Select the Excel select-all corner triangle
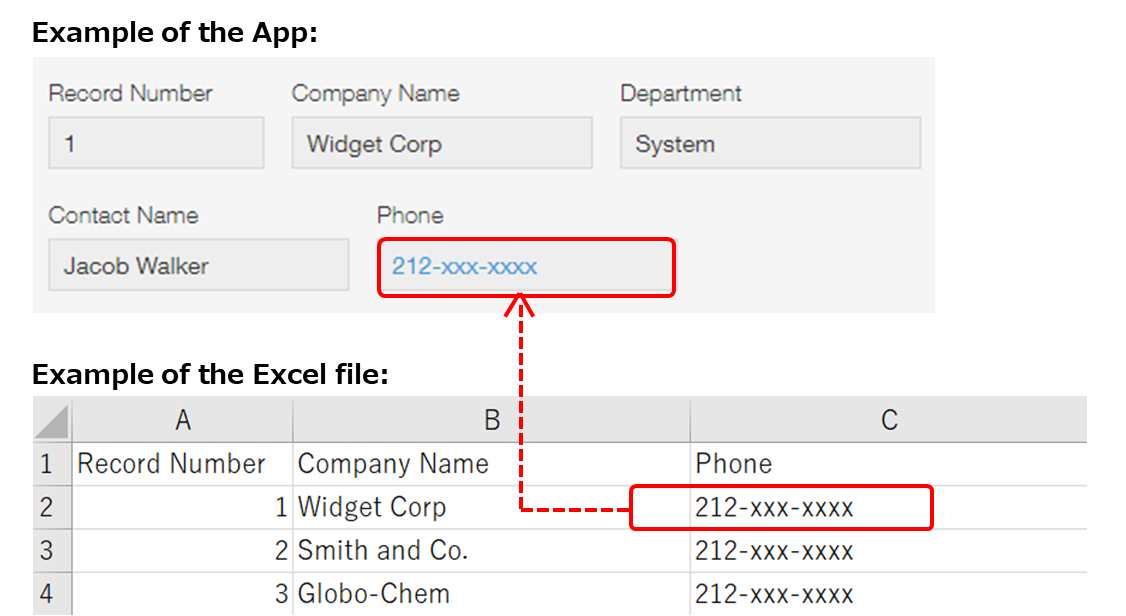This screenshot has height=616, width=1126. 52,419
